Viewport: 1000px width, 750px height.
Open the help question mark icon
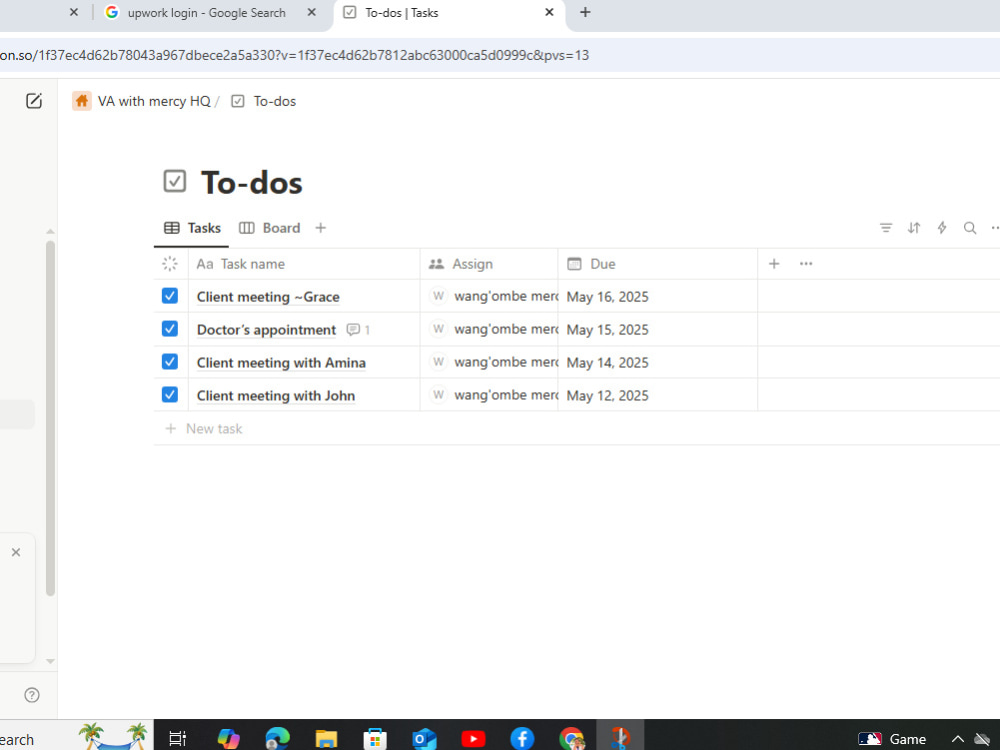pos(32,695)
